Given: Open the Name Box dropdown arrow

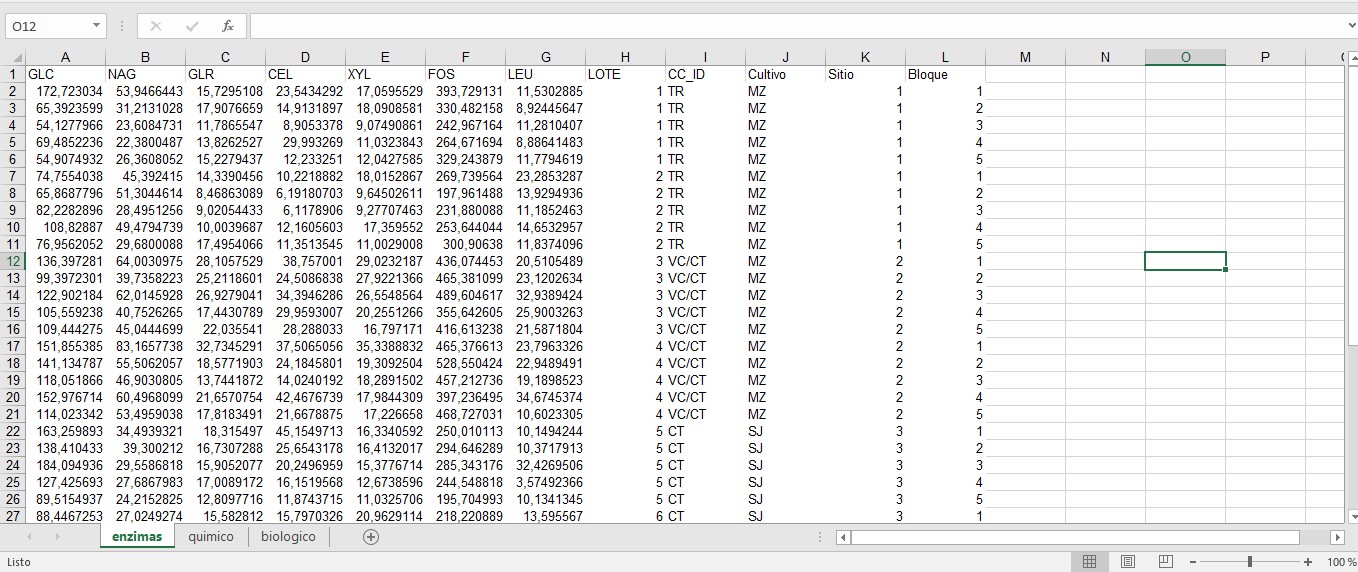Looking at the screenshot, I should coord(96,26).
